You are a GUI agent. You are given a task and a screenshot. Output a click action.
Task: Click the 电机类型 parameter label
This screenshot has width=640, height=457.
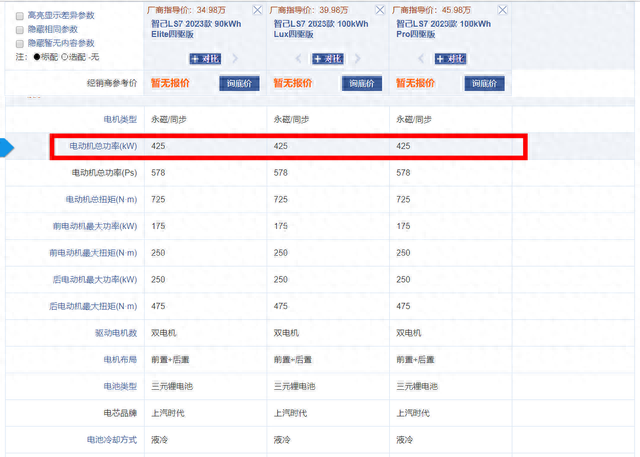pos(120,120)
